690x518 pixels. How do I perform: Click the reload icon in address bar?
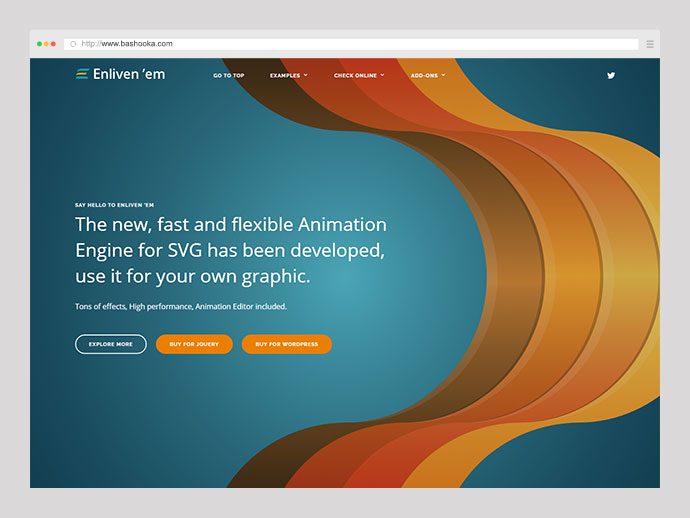[x=73, y=44]
